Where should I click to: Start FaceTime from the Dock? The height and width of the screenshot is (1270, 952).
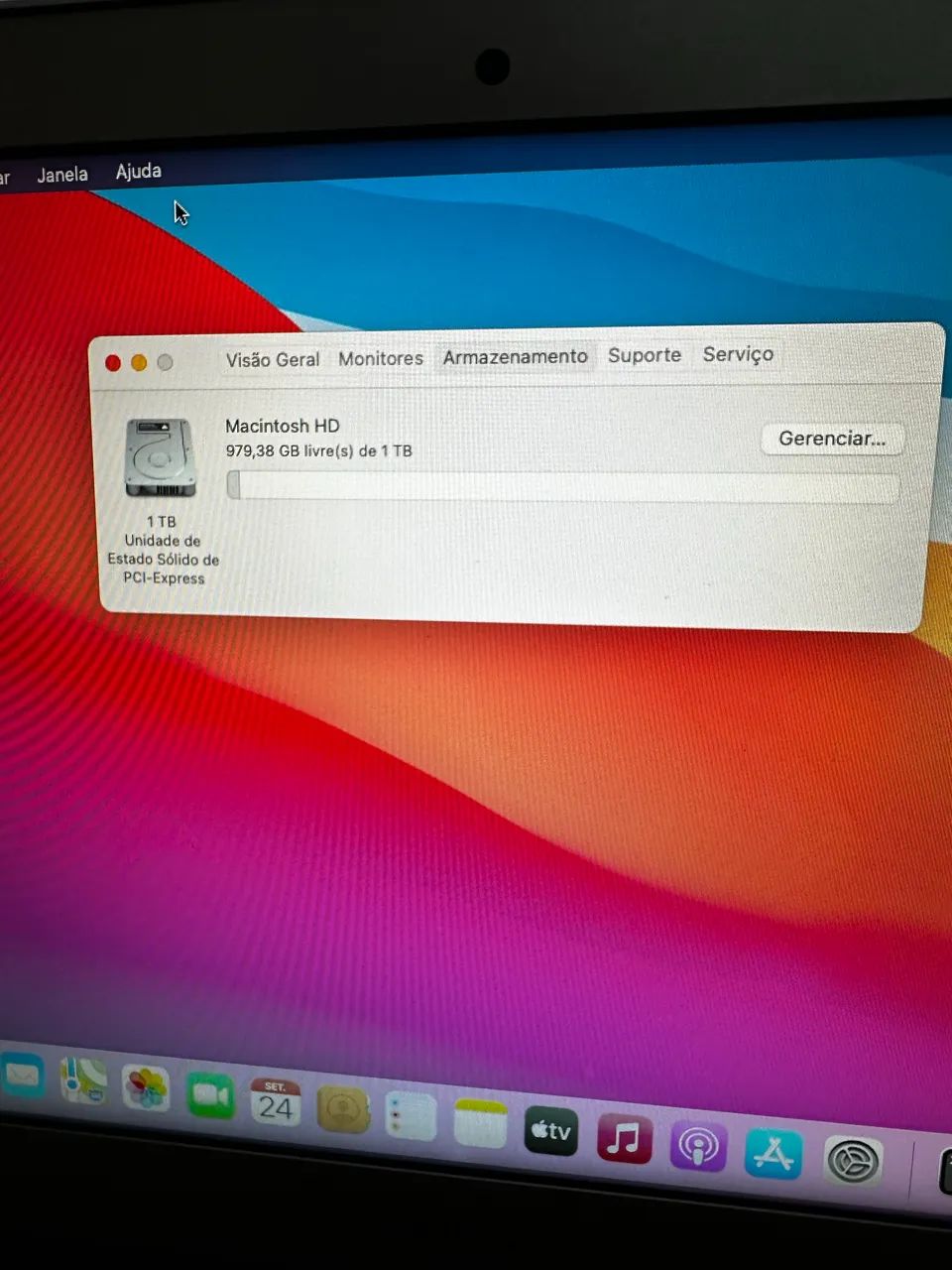click(210, 1095)
